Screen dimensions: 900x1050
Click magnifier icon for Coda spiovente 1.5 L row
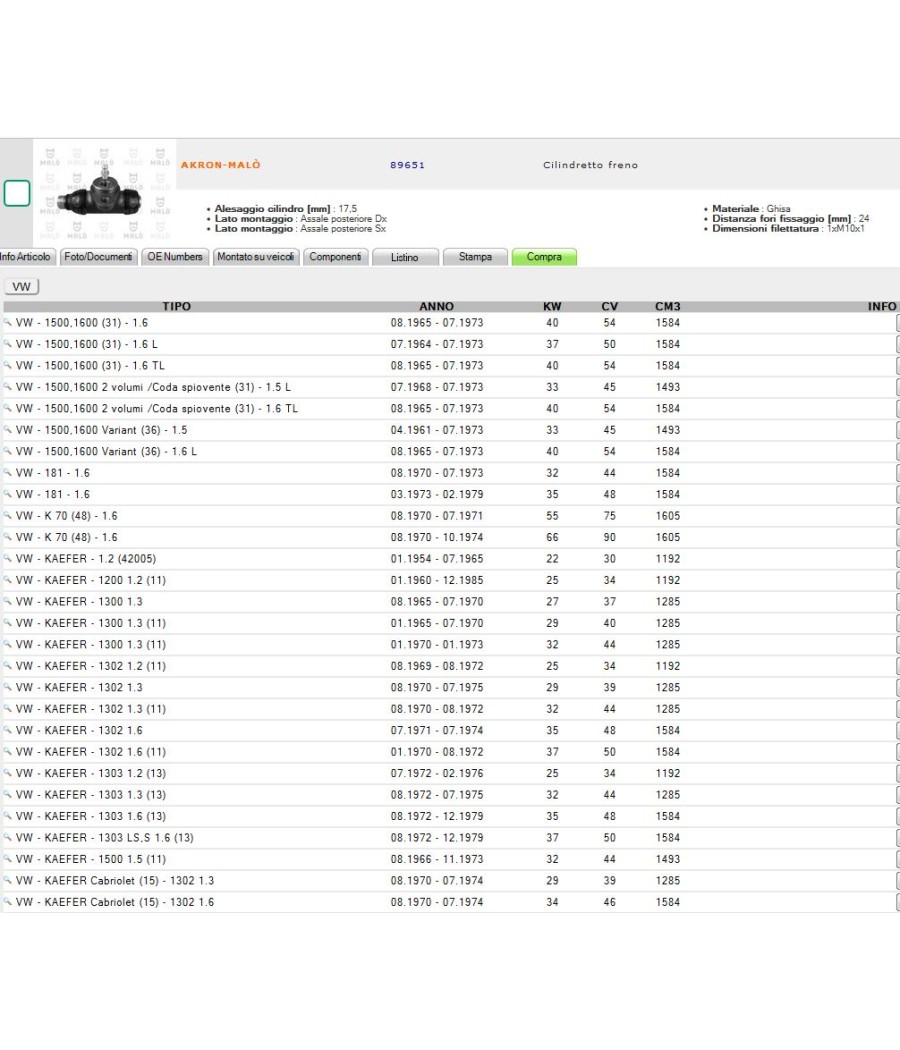pyautogui.click(x=8, y=387)
